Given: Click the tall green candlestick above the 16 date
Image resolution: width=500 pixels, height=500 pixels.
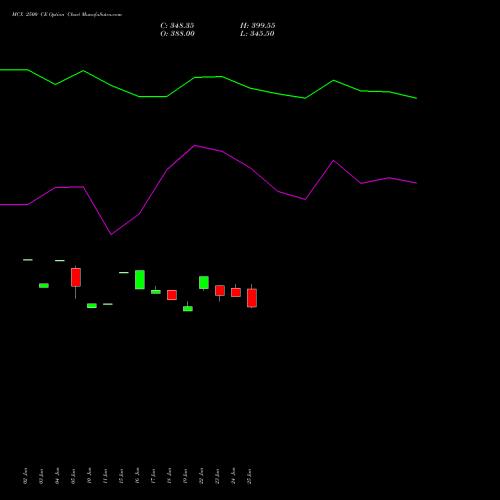Looking at the screenshot, I should coord(140,280).
